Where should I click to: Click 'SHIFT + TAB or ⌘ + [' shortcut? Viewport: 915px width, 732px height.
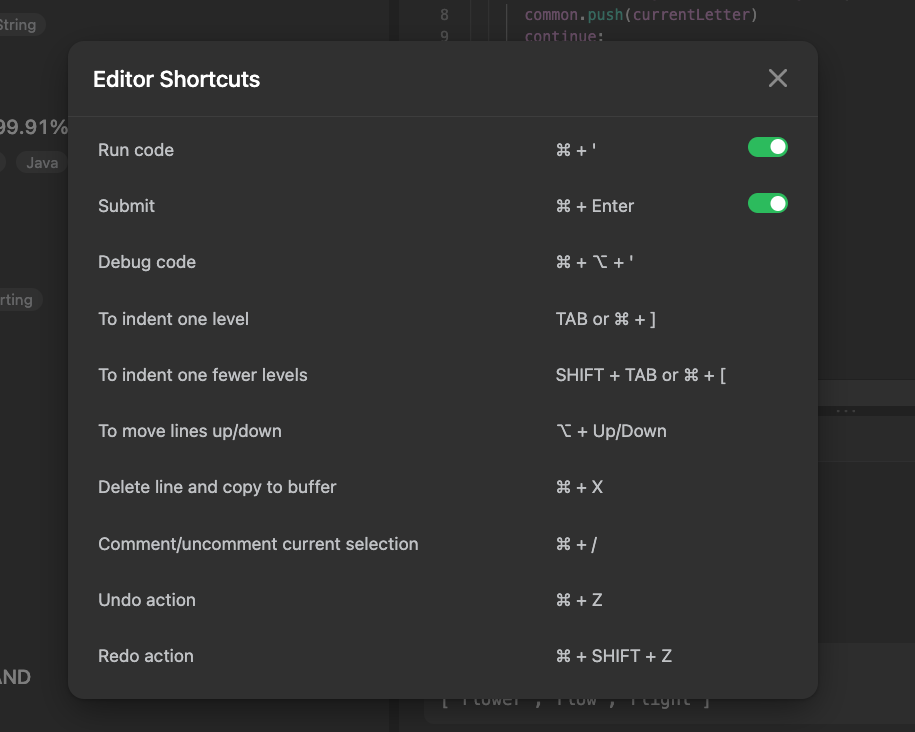(x=641, y=375)
